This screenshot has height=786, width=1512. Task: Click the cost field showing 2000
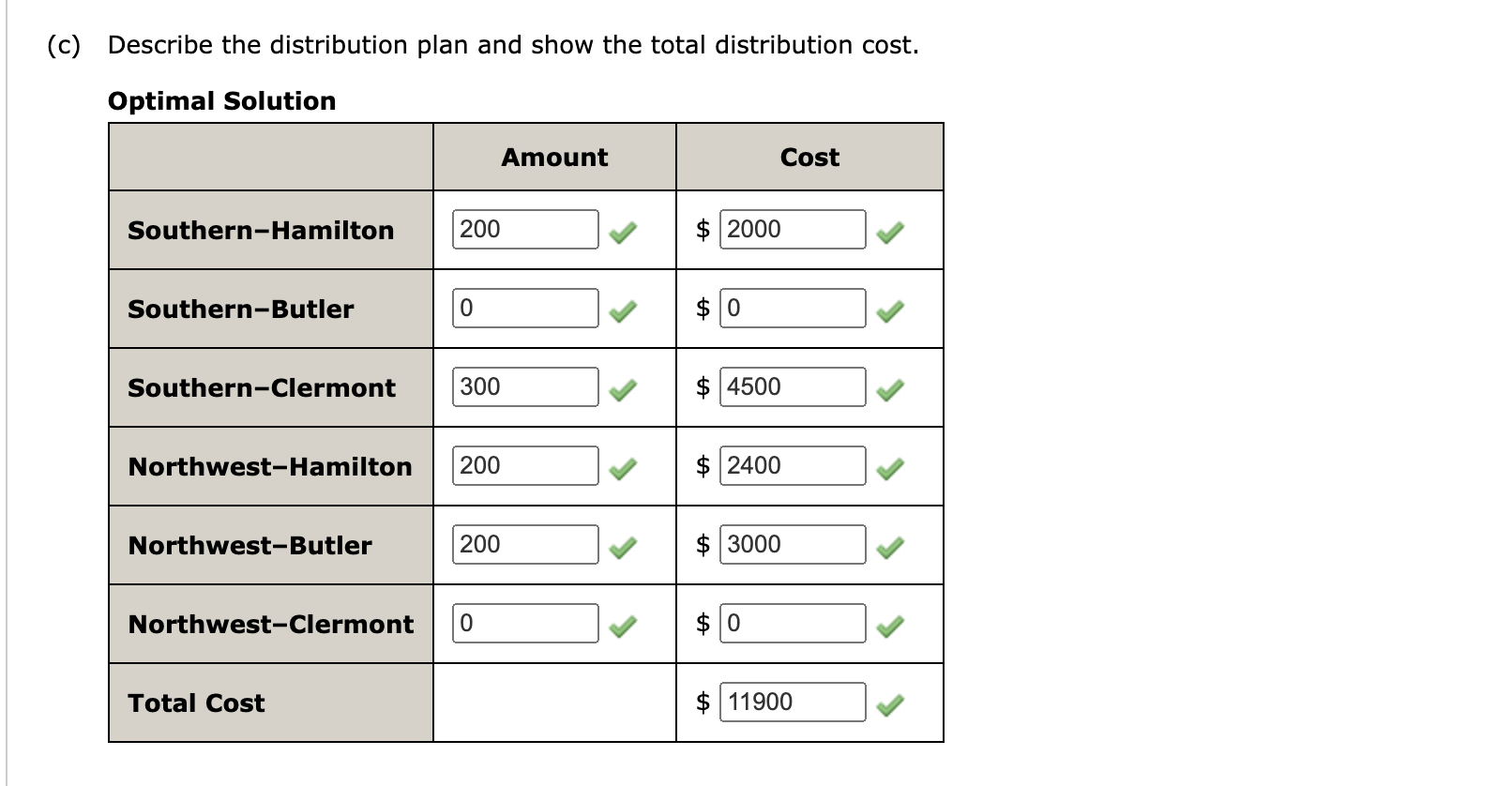[x=793, y=228]
